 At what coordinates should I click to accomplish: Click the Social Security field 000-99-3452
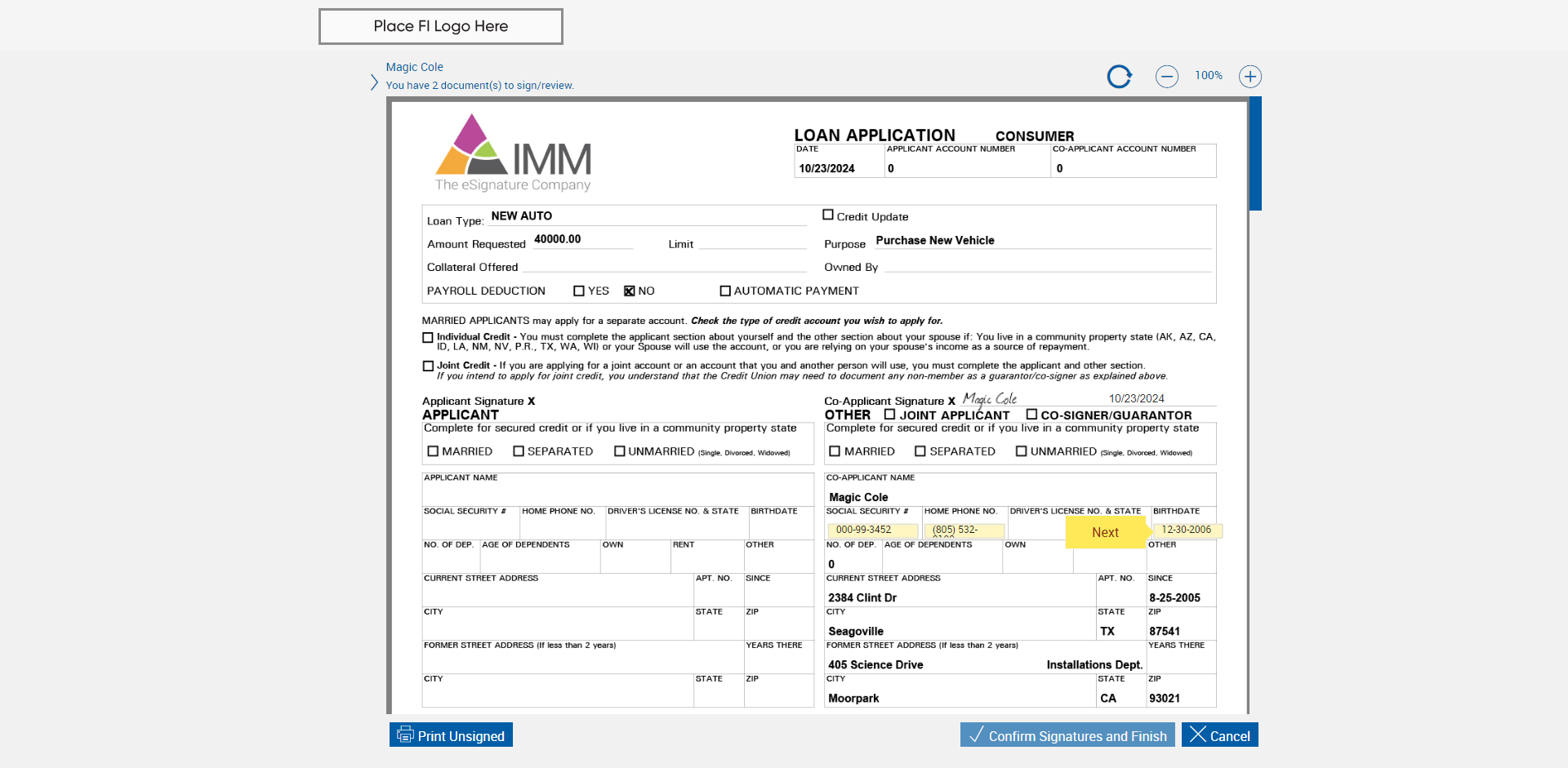pos(873,530)
